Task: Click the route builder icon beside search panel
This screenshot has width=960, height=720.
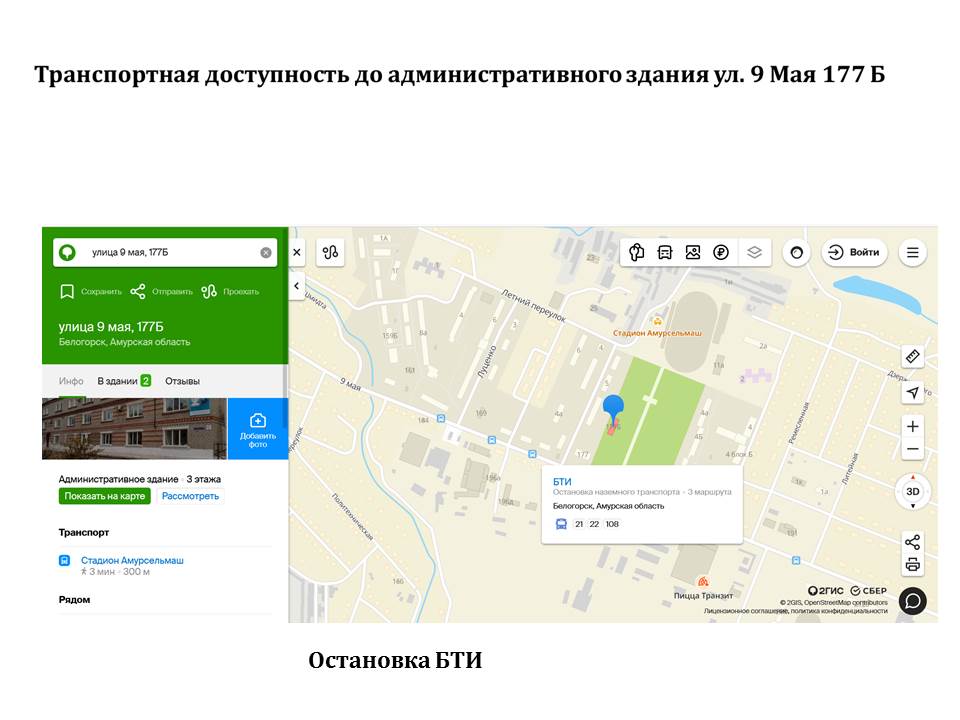Action: [x=331, y=253]
